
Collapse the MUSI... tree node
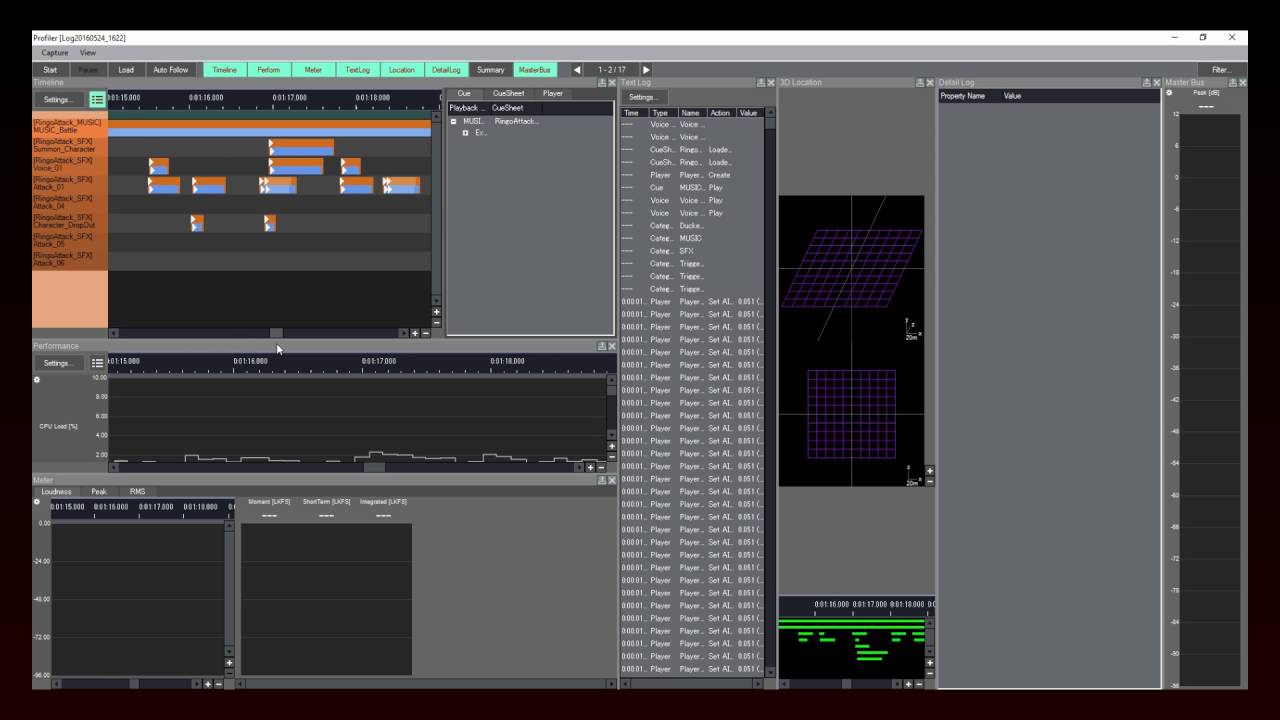[454, 121]
